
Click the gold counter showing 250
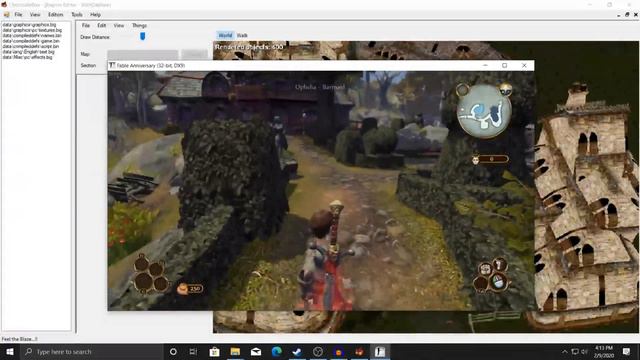coord(190,289)
